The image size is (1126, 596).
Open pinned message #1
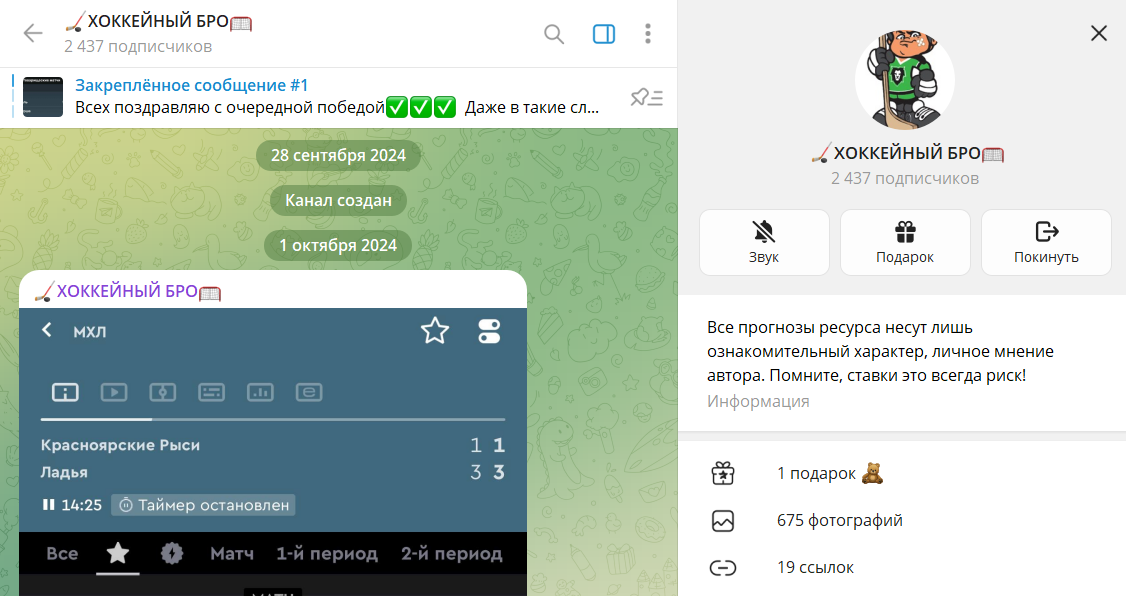click(338, 96)
